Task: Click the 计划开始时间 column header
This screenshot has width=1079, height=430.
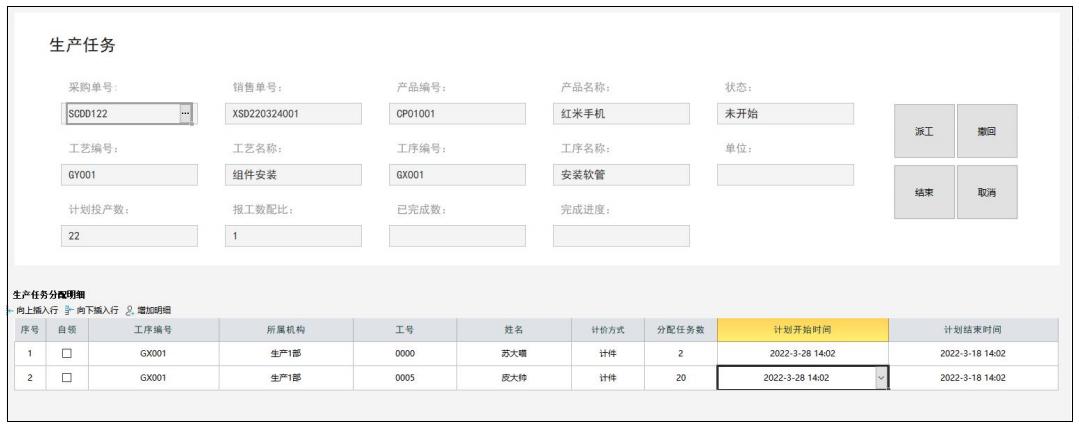Action: click(x=802, y=330)
